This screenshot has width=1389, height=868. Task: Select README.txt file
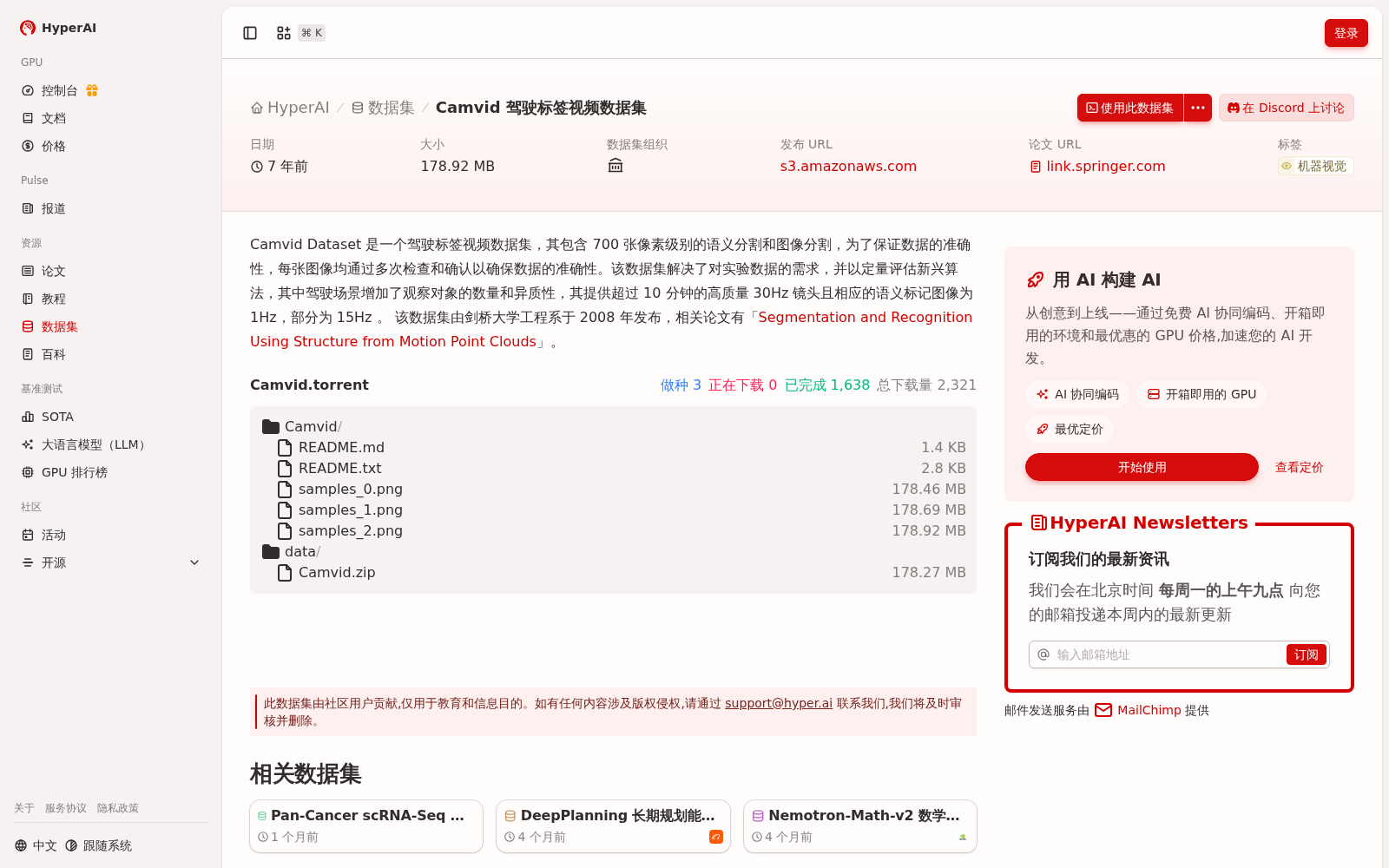pos(613,468)
